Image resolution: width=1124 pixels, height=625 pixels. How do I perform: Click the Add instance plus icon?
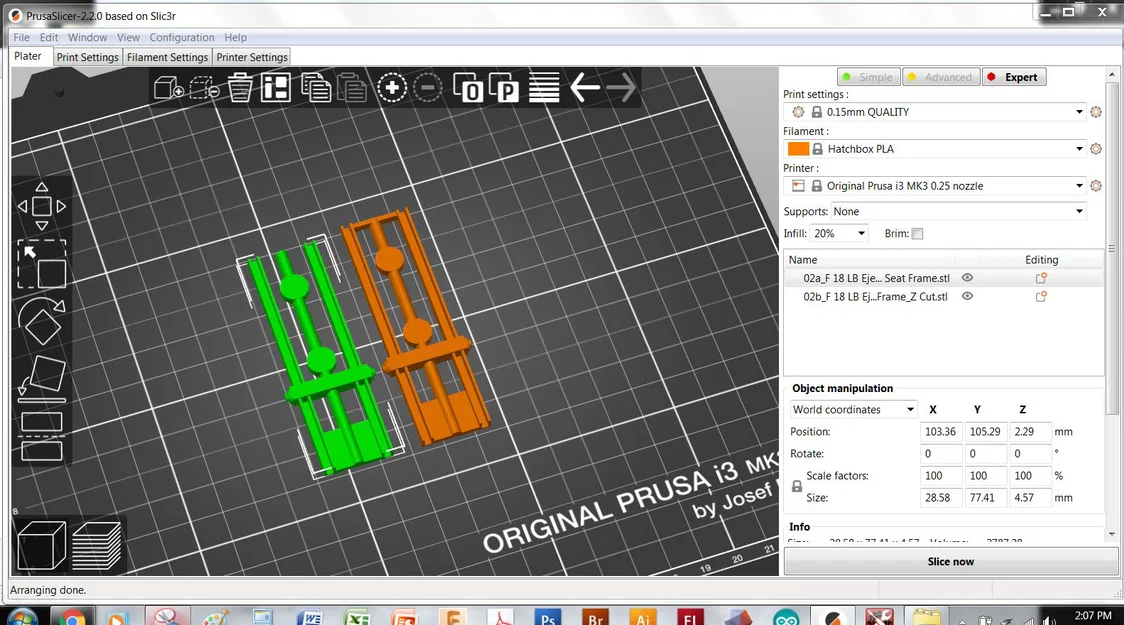pos(392,88)
